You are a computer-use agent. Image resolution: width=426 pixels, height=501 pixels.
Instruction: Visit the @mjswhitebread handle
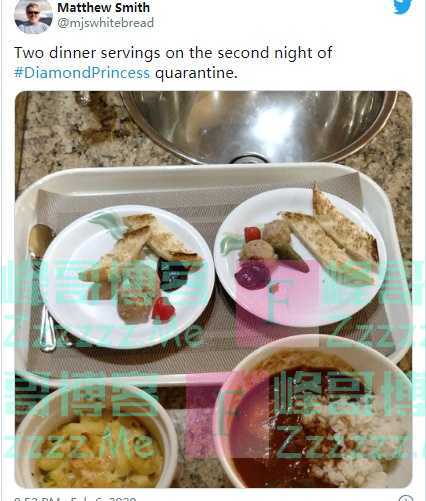(106, 23)
